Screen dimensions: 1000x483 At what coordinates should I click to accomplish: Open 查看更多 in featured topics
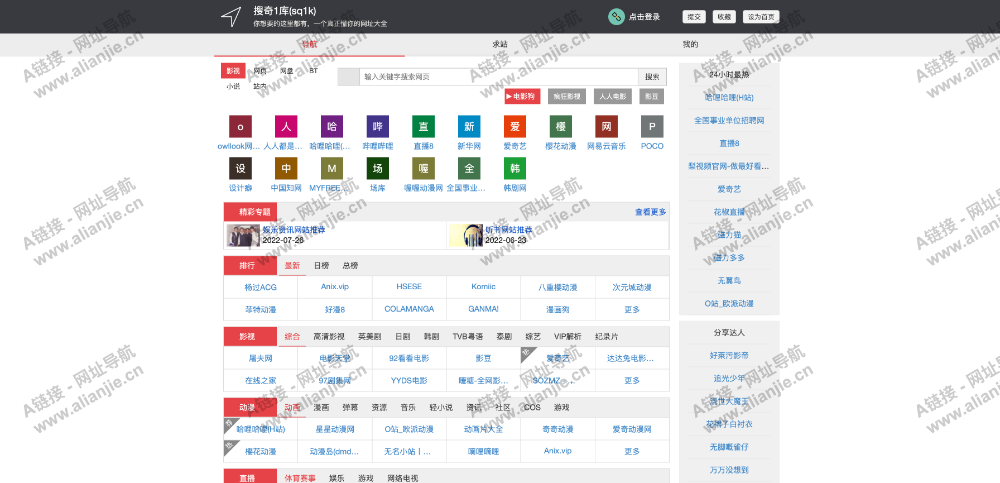point(650,212)
